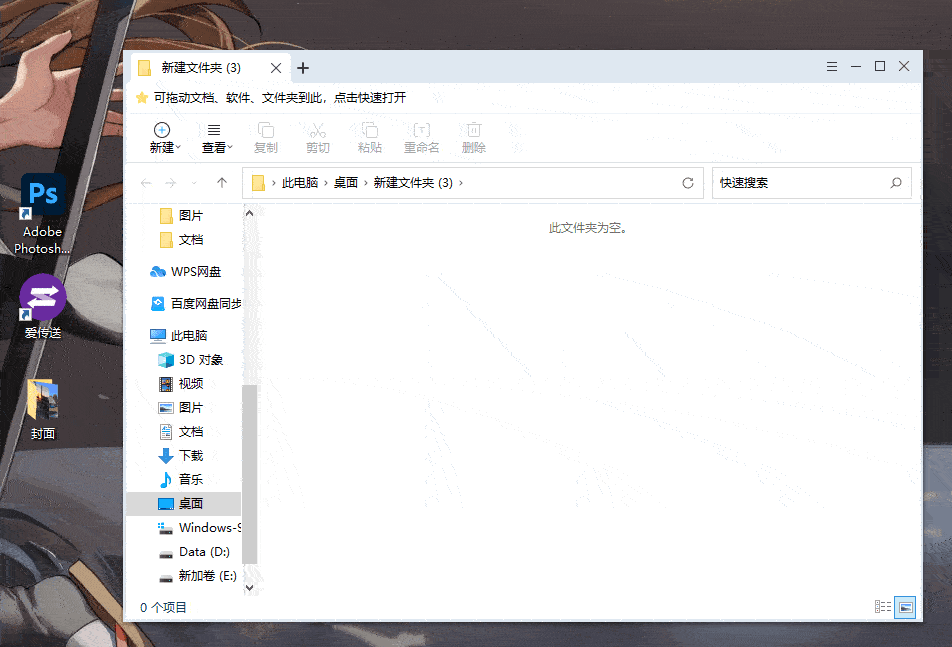952x647 pixels.
Task: Click the sidebar scrollbar thumb
Action: [249, 474]
